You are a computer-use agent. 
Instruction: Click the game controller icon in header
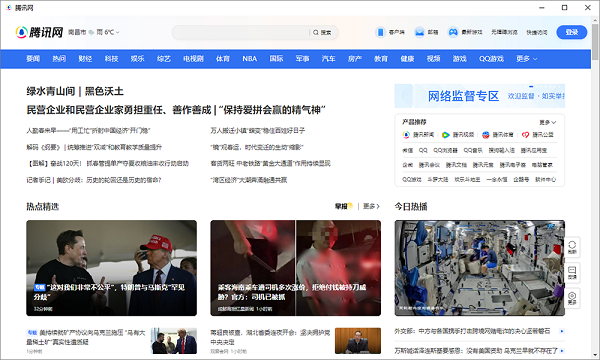453,33
